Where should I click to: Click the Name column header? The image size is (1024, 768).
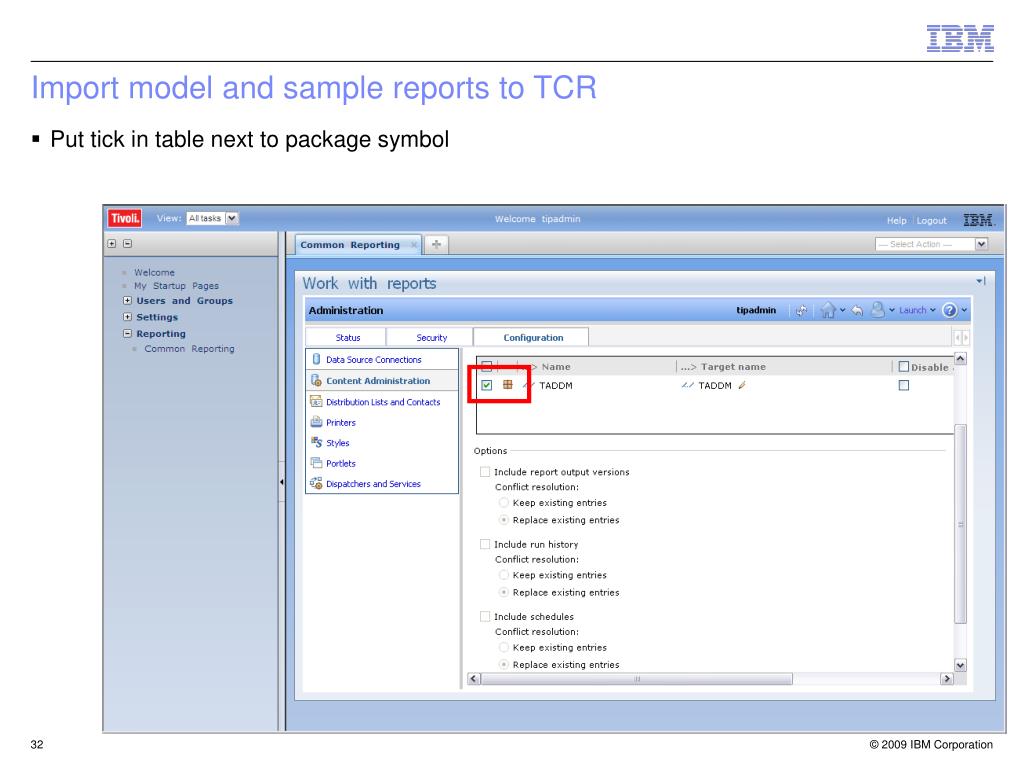[556, 367]
